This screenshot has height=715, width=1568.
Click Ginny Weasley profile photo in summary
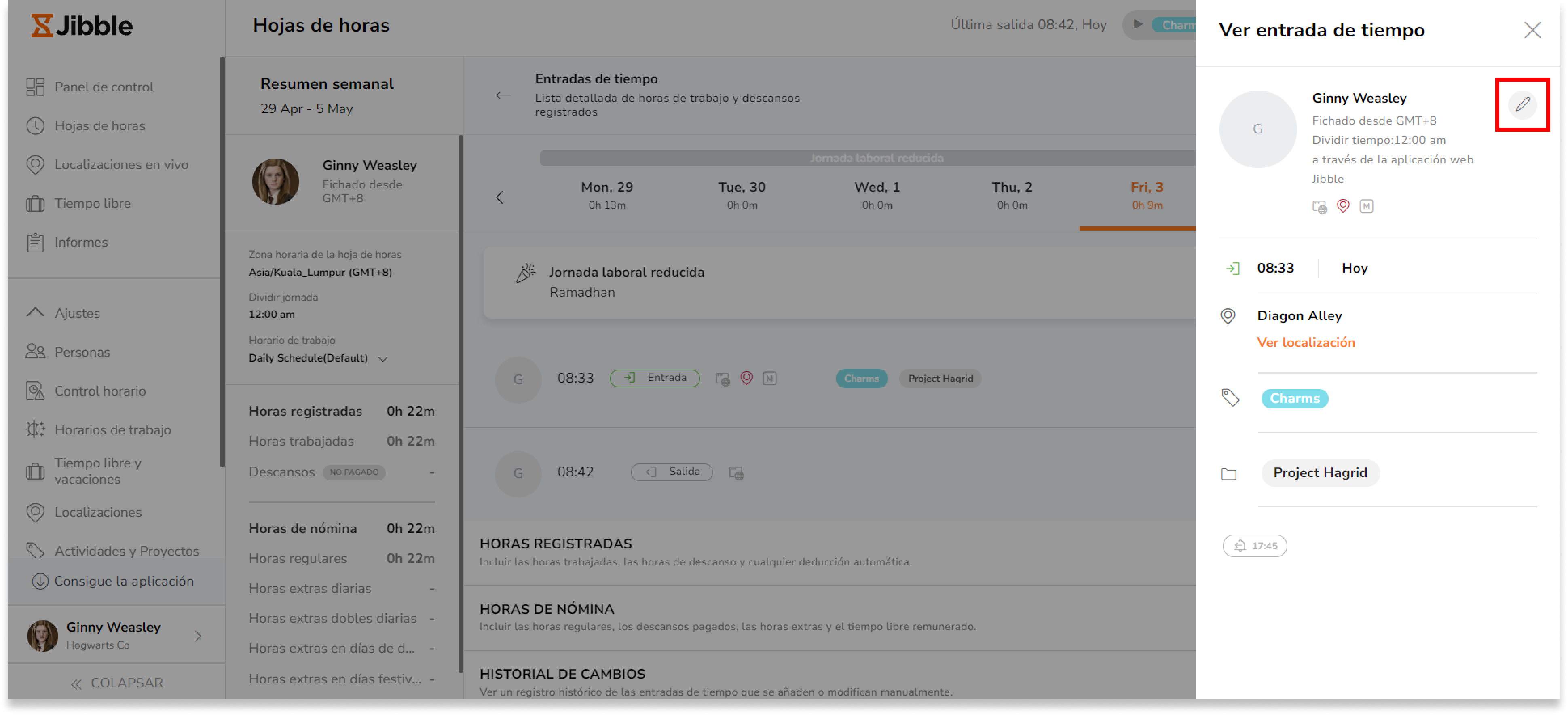point(275,182)
